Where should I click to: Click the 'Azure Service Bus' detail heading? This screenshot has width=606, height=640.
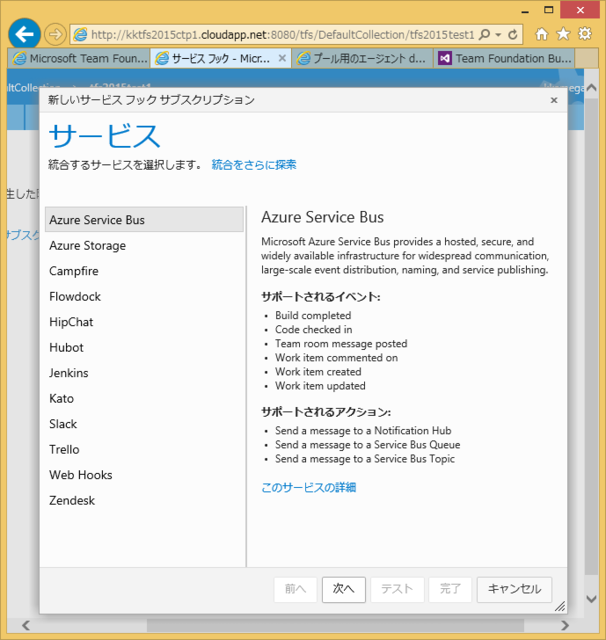[322, 217]
